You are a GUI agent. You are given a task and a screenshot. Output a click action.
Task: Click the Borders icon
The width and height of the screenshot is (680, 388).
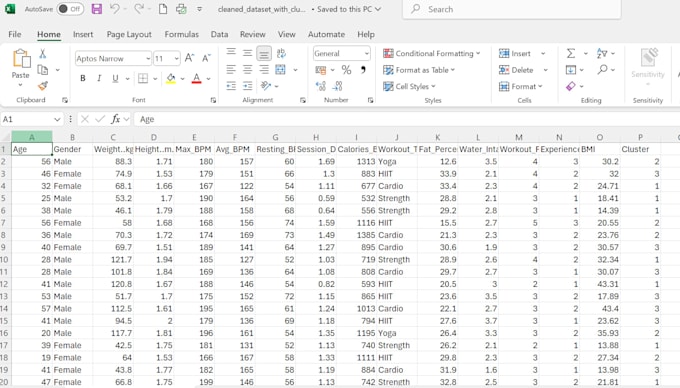point(143,78)
